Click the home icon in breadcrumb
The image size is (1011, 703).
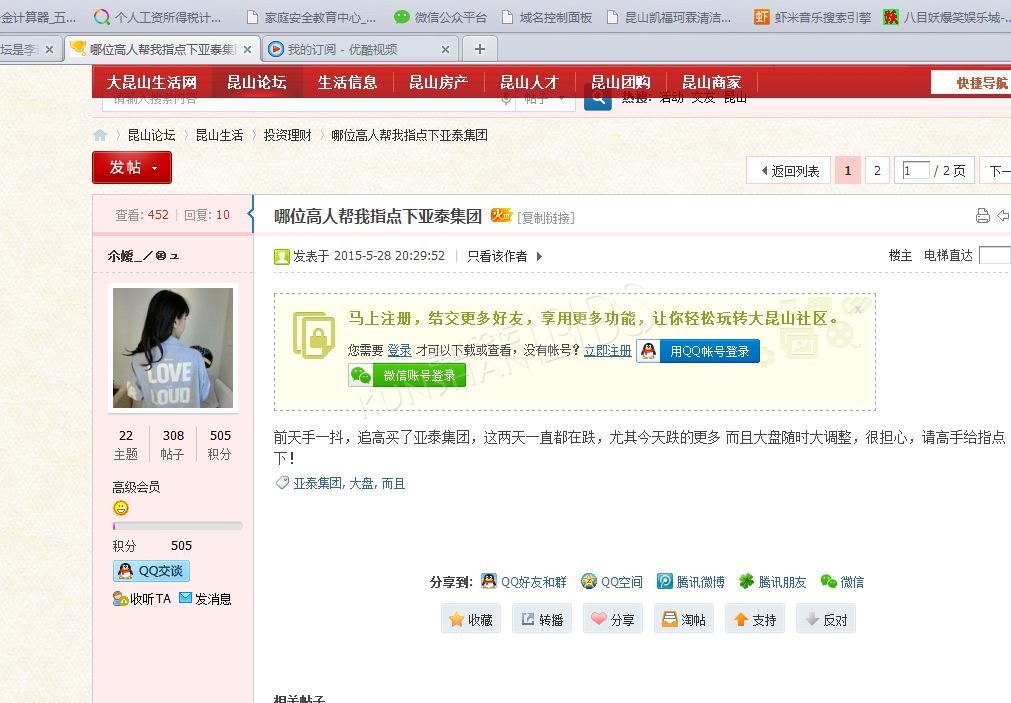click(100, 135)
